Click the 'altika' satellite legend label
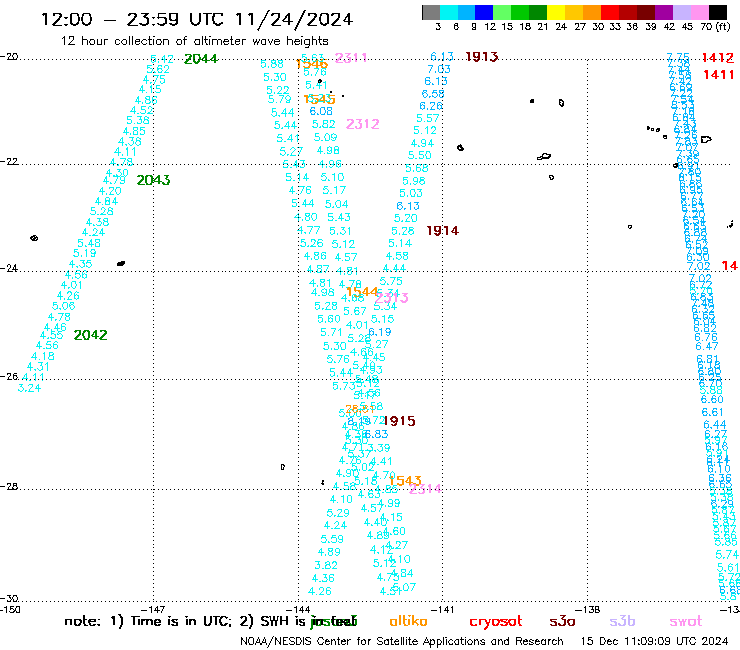The height and width of the screenshot is (650, 740). (x=408, y=621)
